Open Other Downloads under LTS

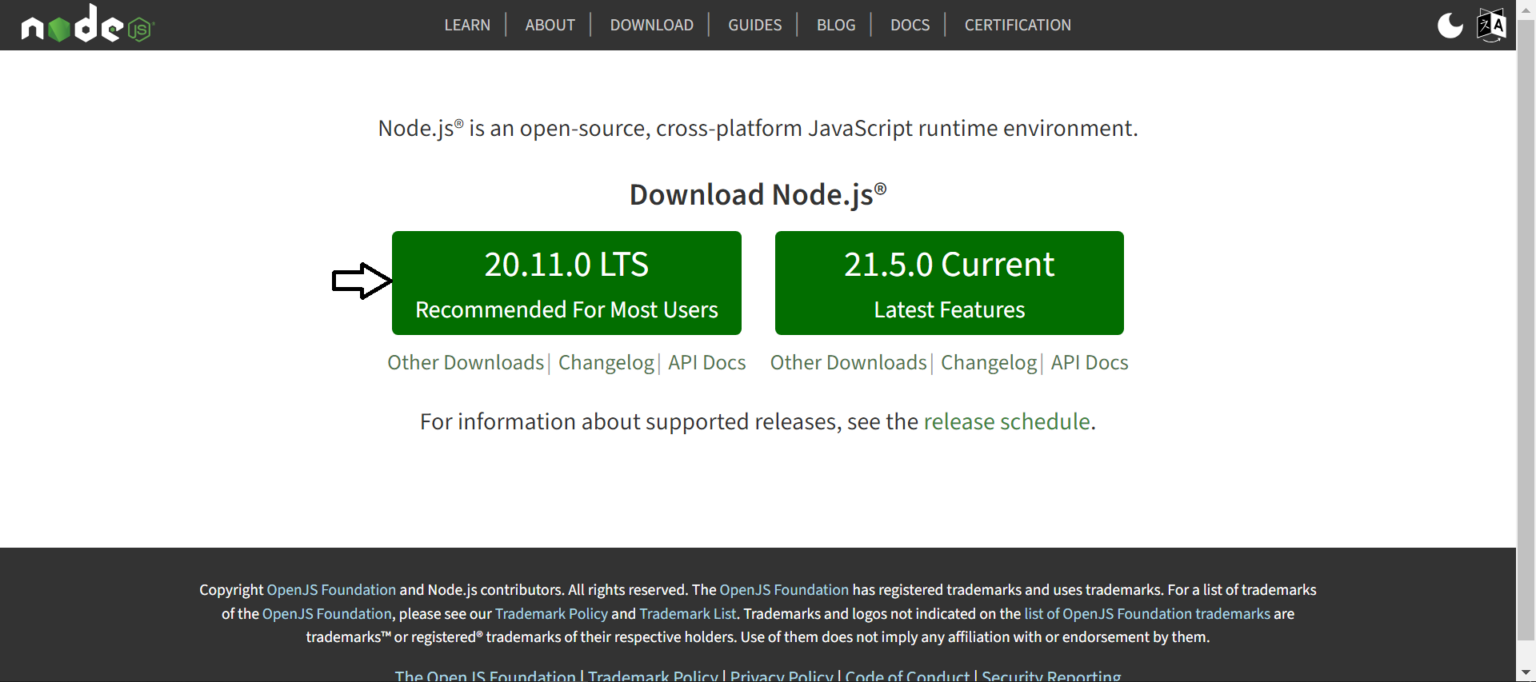(x=465, y=362)
